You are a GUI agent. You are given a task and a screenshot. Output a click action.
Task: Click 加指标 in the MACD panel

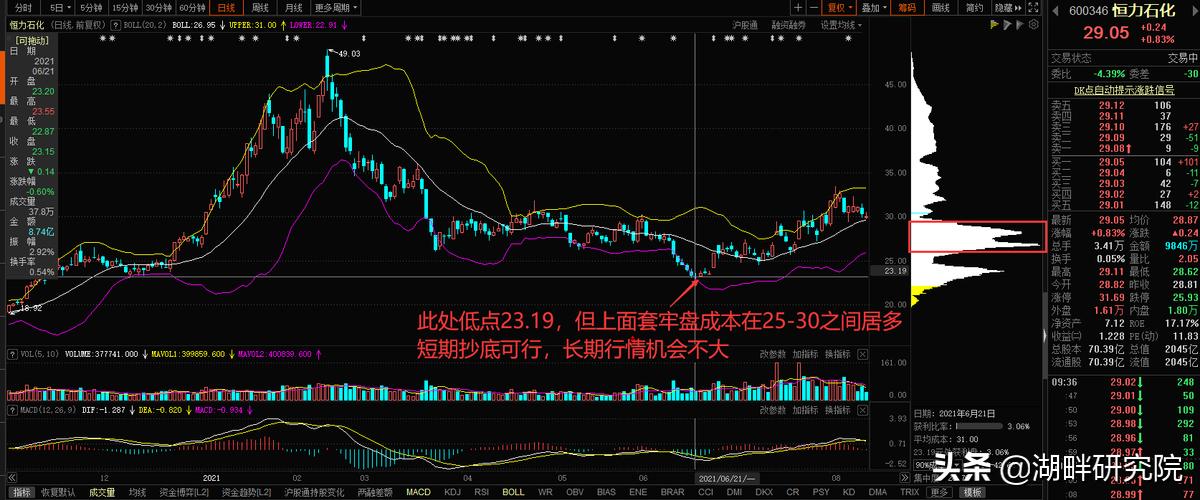[806, 410]
